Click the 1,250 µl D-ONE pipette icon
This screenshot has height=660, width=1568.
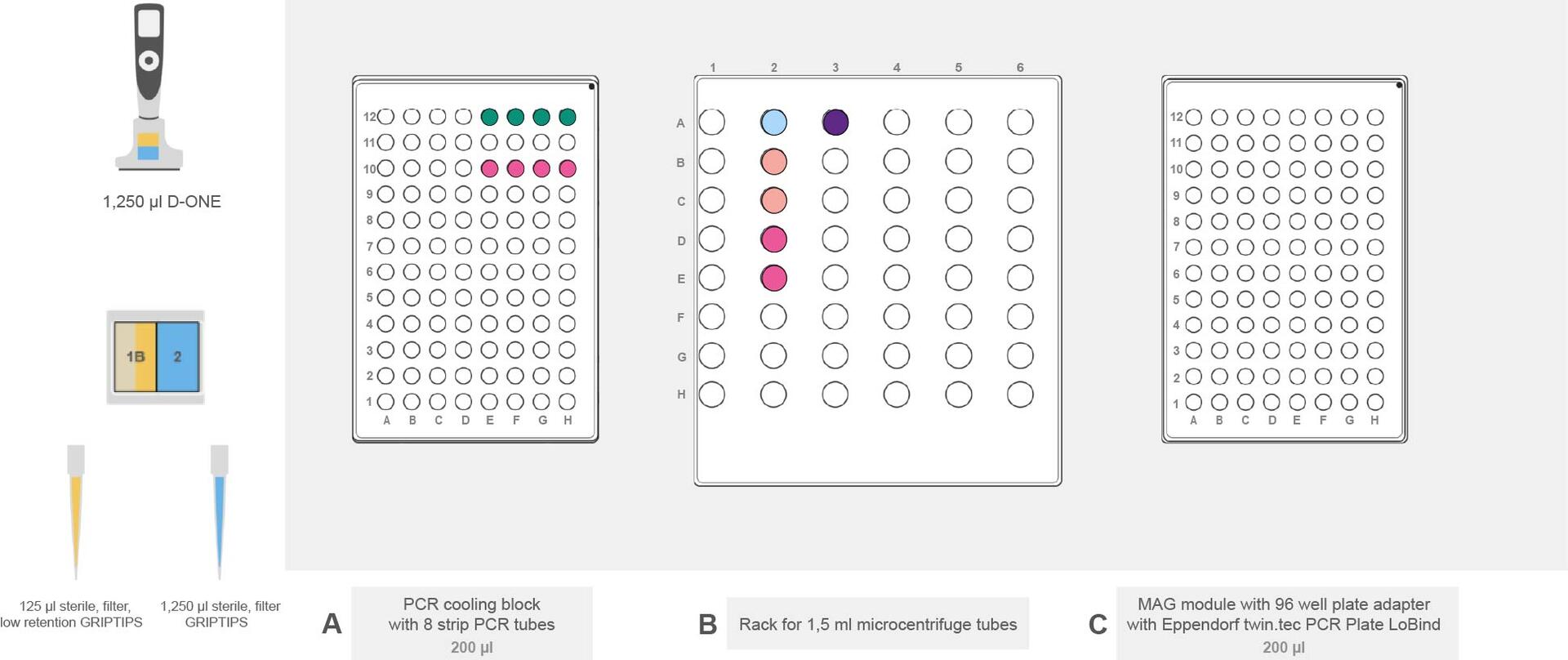tap(149, 87)
